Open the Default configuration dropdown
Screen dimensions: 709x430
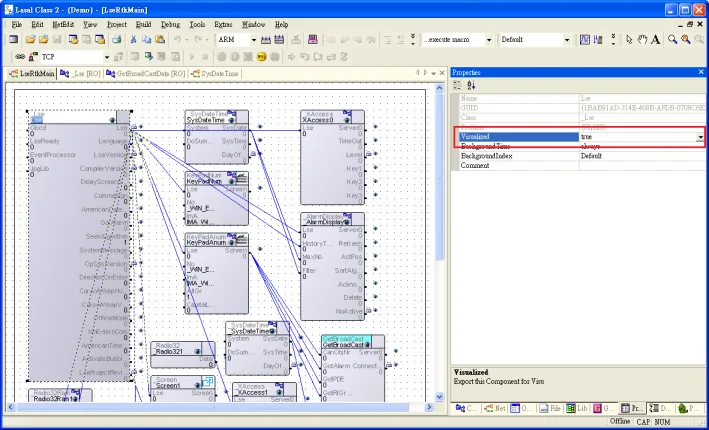coord(567,40)
